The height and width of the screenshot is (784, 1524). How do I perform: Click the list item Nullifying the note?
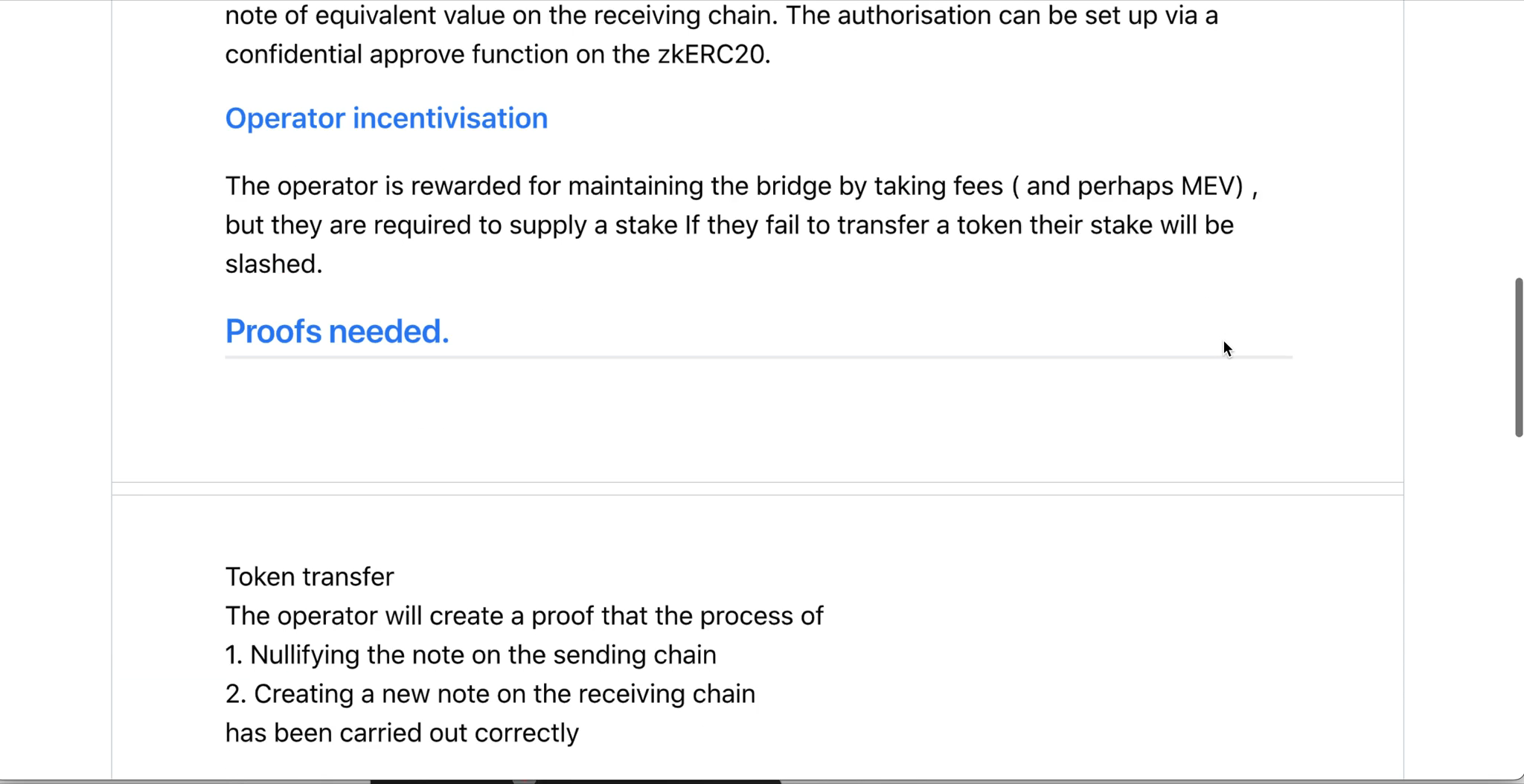click(470, 655)
